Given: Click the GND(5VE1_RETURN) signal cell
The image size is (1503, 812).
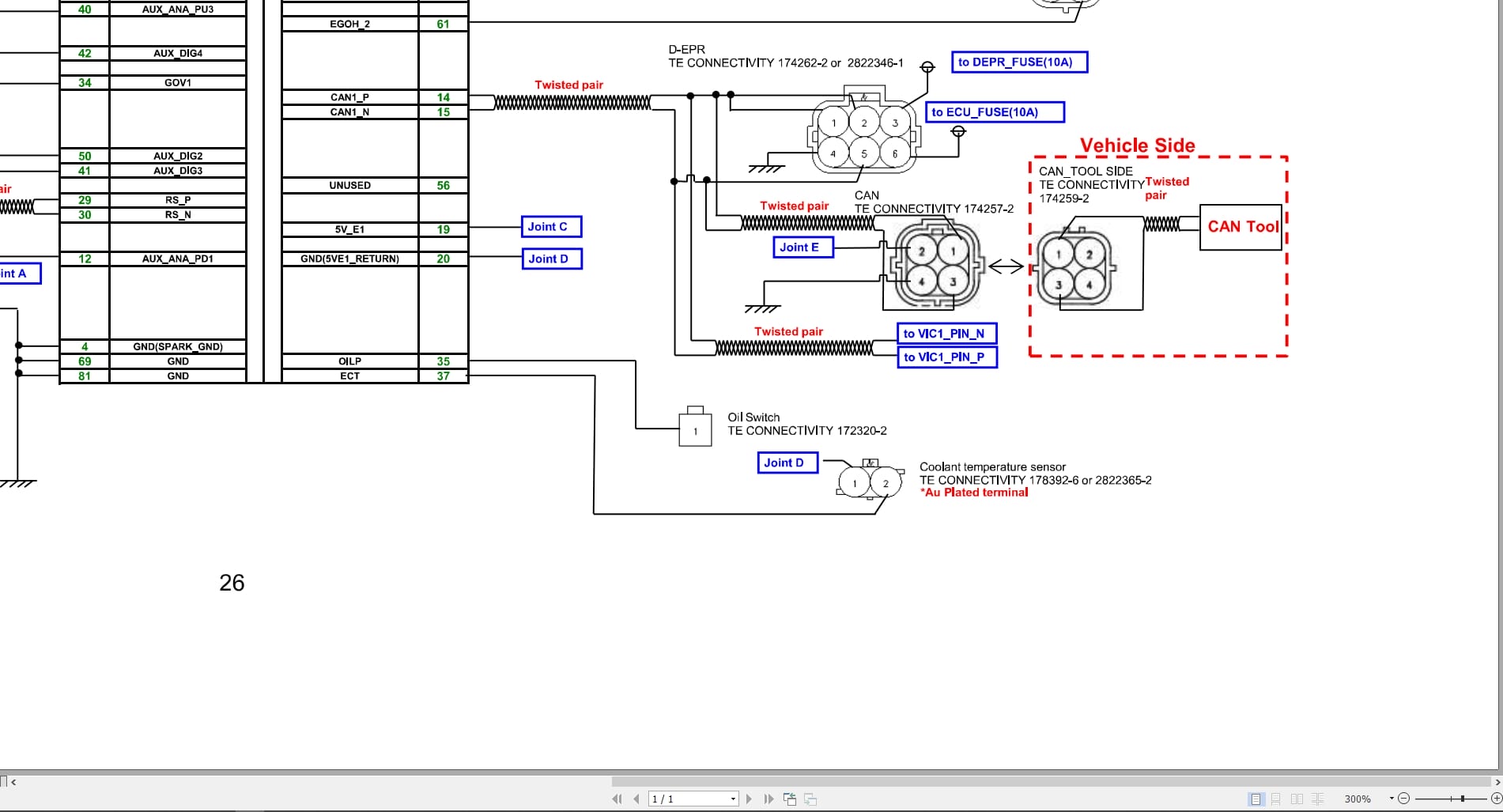Looking at the screenshot, I should pyautogui.click(x=349, y=259).
